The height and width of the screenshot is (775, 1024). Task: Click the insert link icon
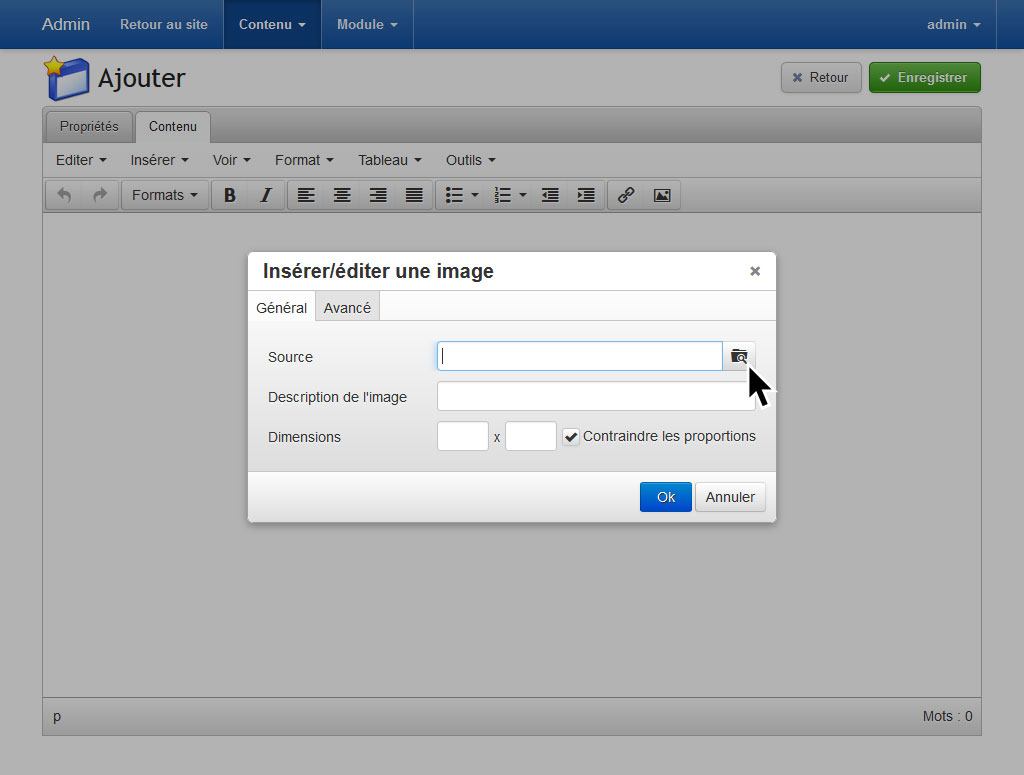point(626,195)
